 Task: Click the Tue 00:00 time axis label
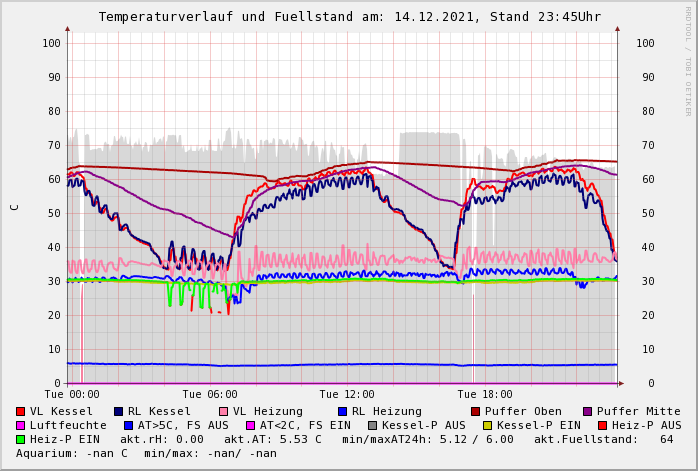72,395
